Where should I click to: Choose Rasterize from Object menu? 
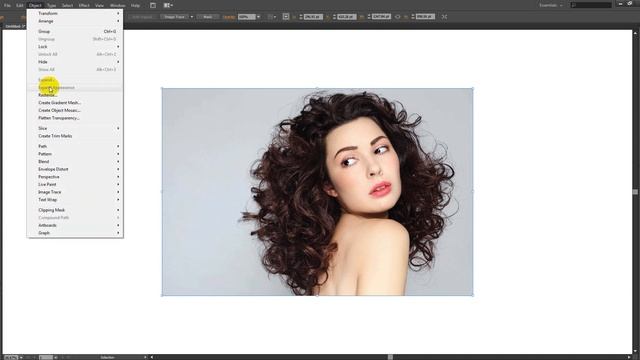[x=75, y=95]
